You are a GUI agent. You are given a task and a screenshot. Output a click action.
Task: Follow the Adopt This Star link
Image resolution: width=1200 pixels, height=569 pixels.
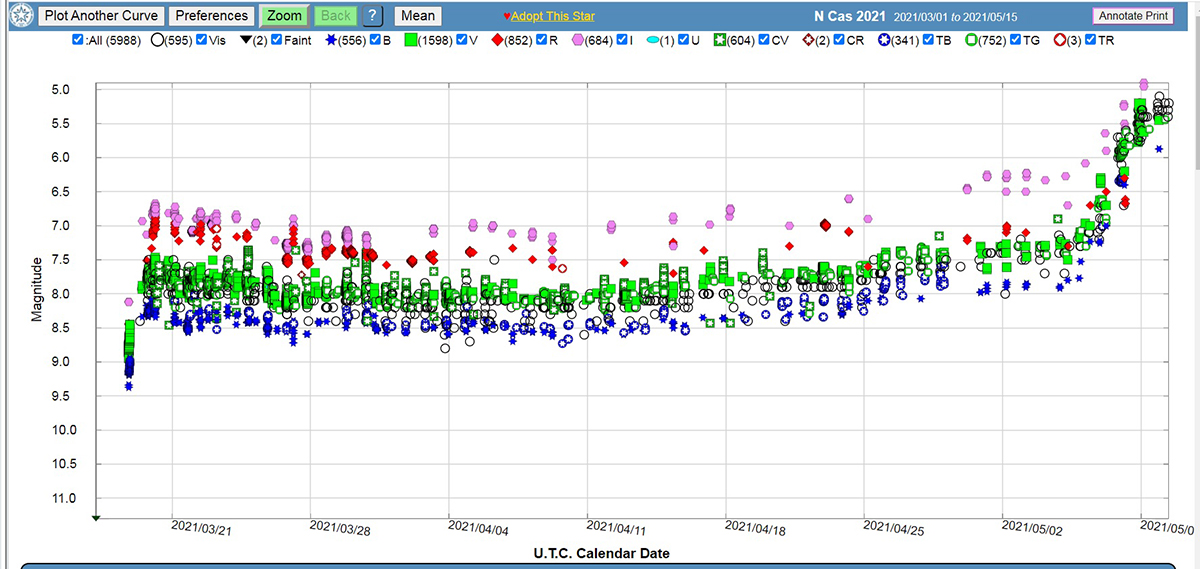553,17
